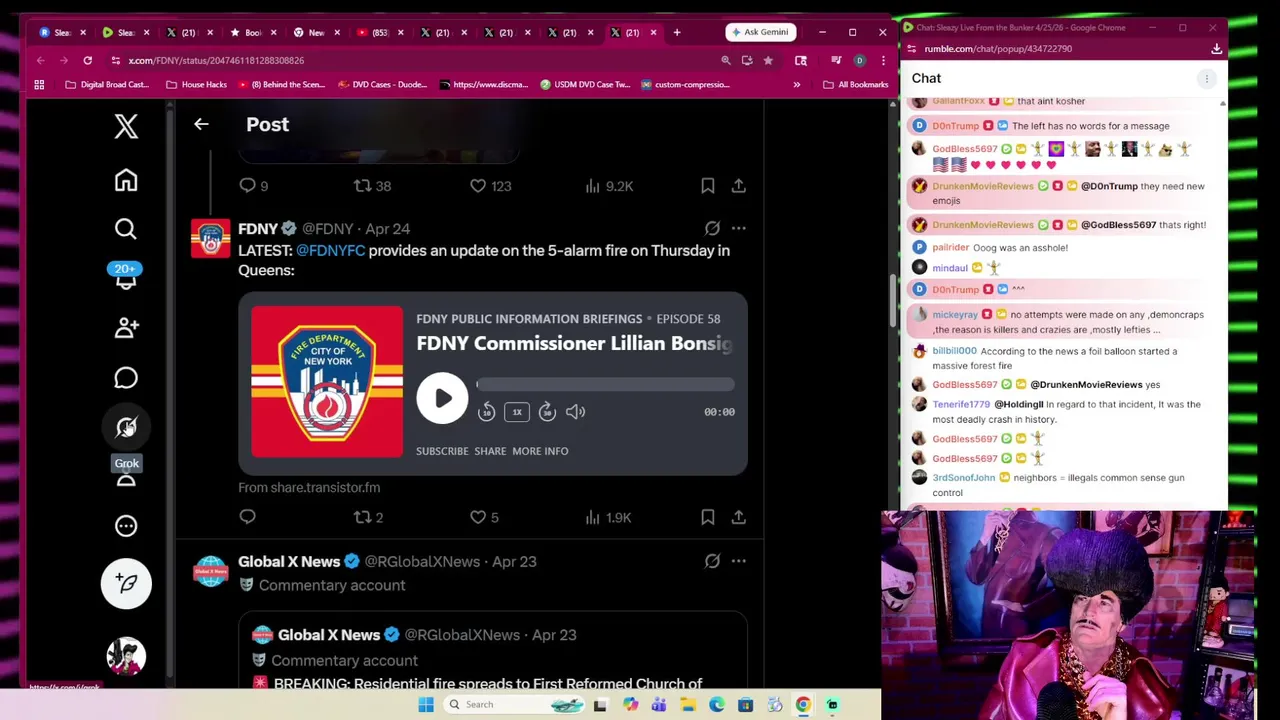Open the X logo home link
The width and height of the screenshot is (1280, 720).
126,126
